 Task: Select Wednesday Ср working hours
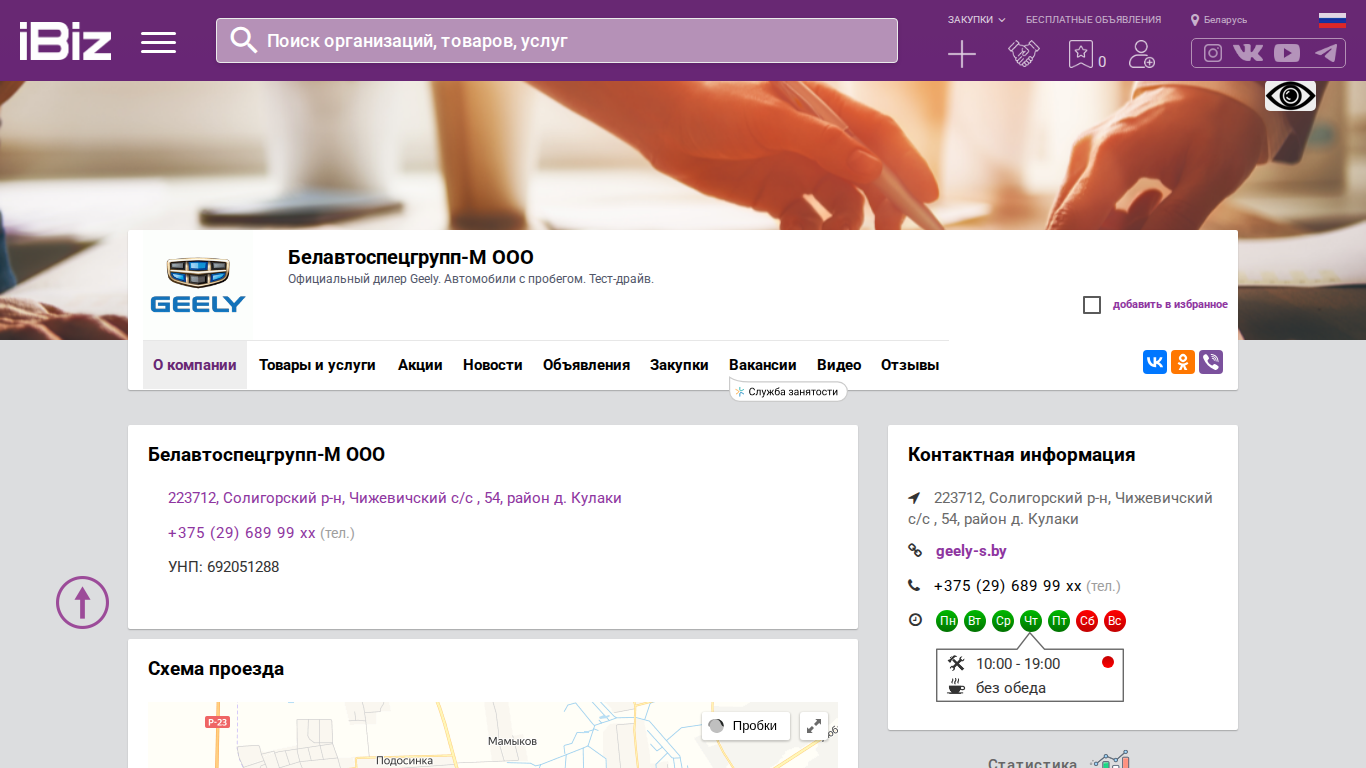coord(1003,621)
